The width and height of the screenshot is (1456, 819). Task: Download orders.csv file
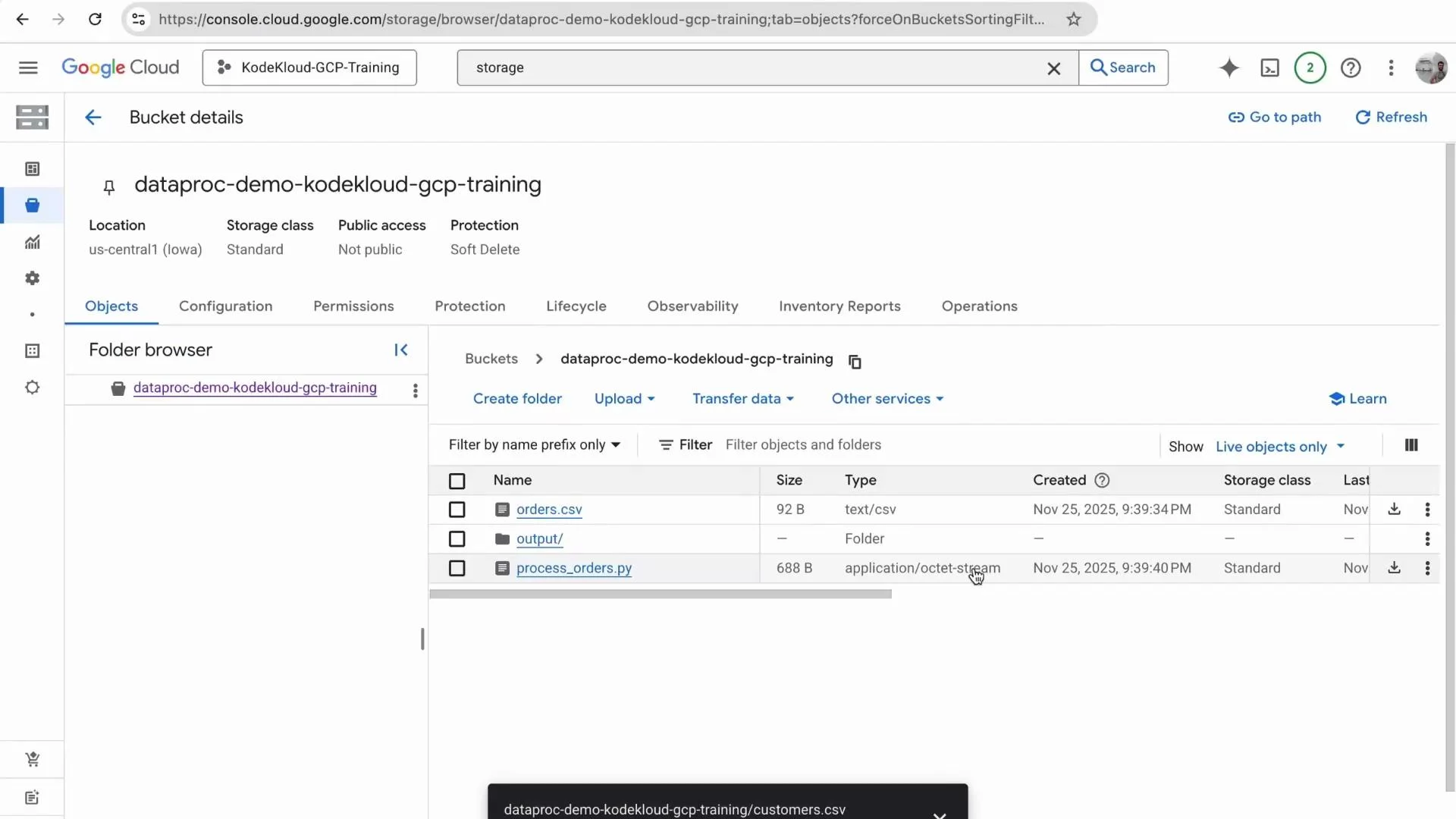tap(1394, 509)
